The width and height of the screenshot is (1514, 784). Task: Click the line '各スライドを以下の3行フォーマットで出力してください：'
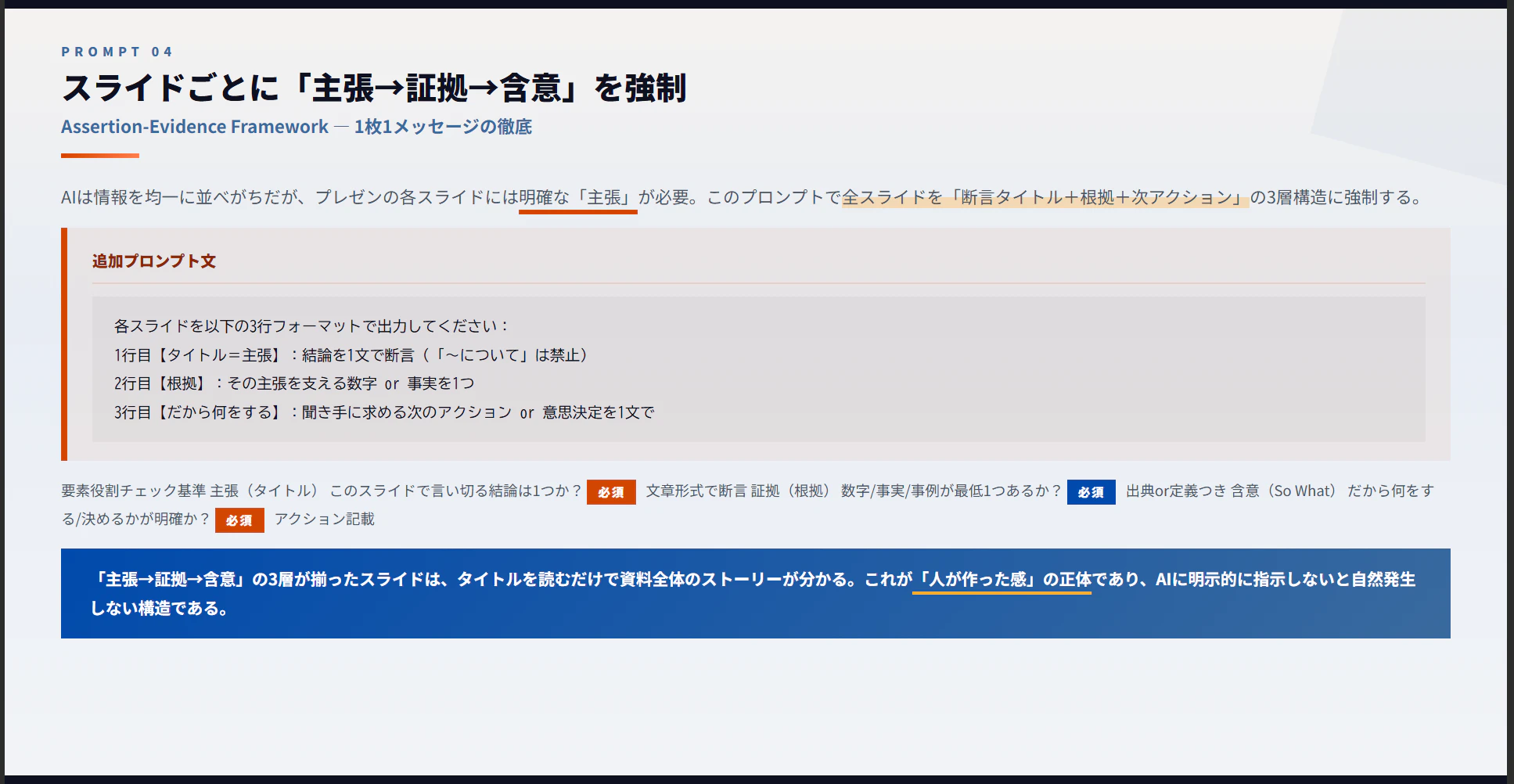(x=313, y=326)
